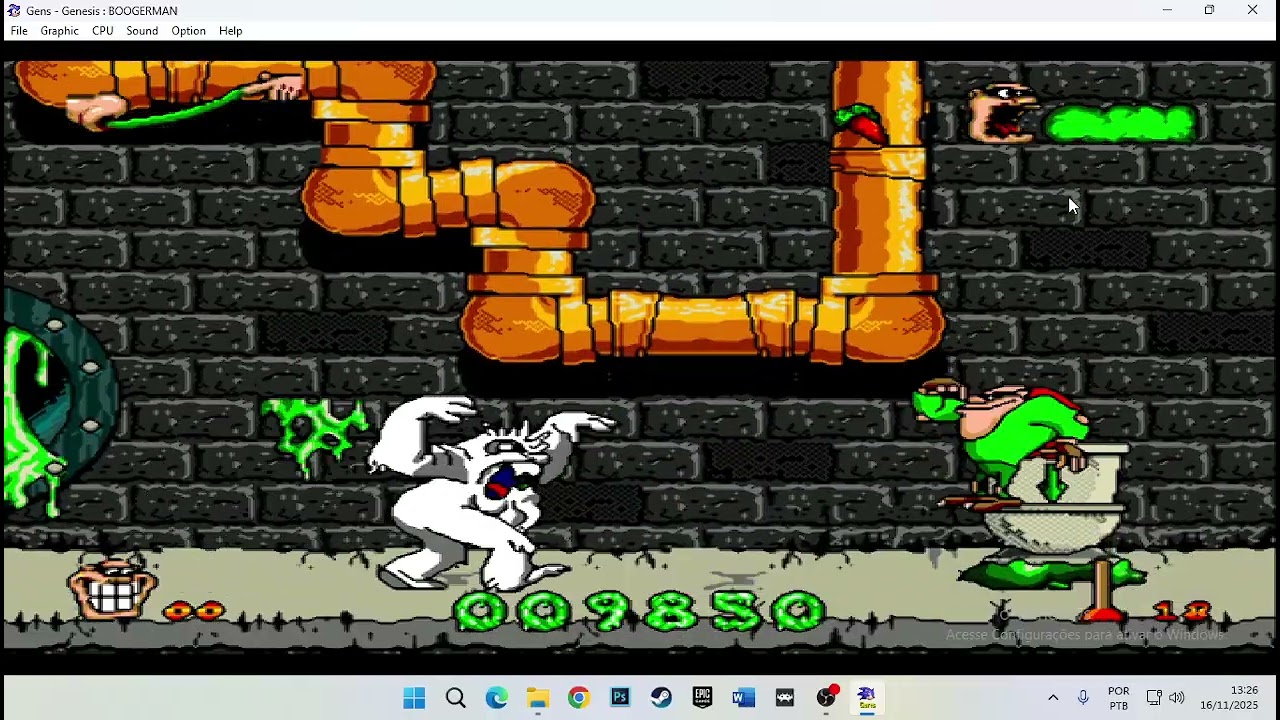The height and width of the screenshot is (720, 1280).
Task: Open Microsoft Word from taskbar
Action: click(x=743, y=698)
